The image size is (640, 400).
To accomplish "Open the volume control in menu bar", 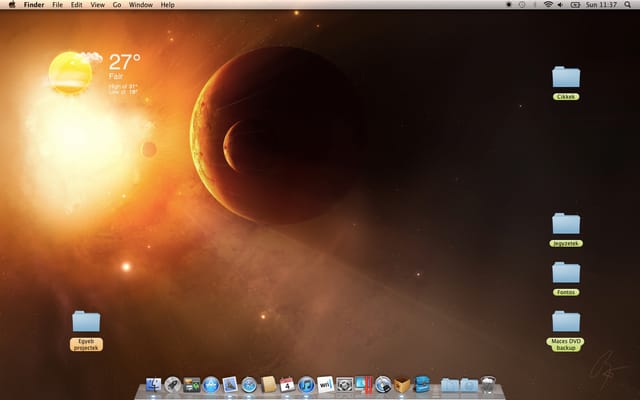I will coord(560,5).
